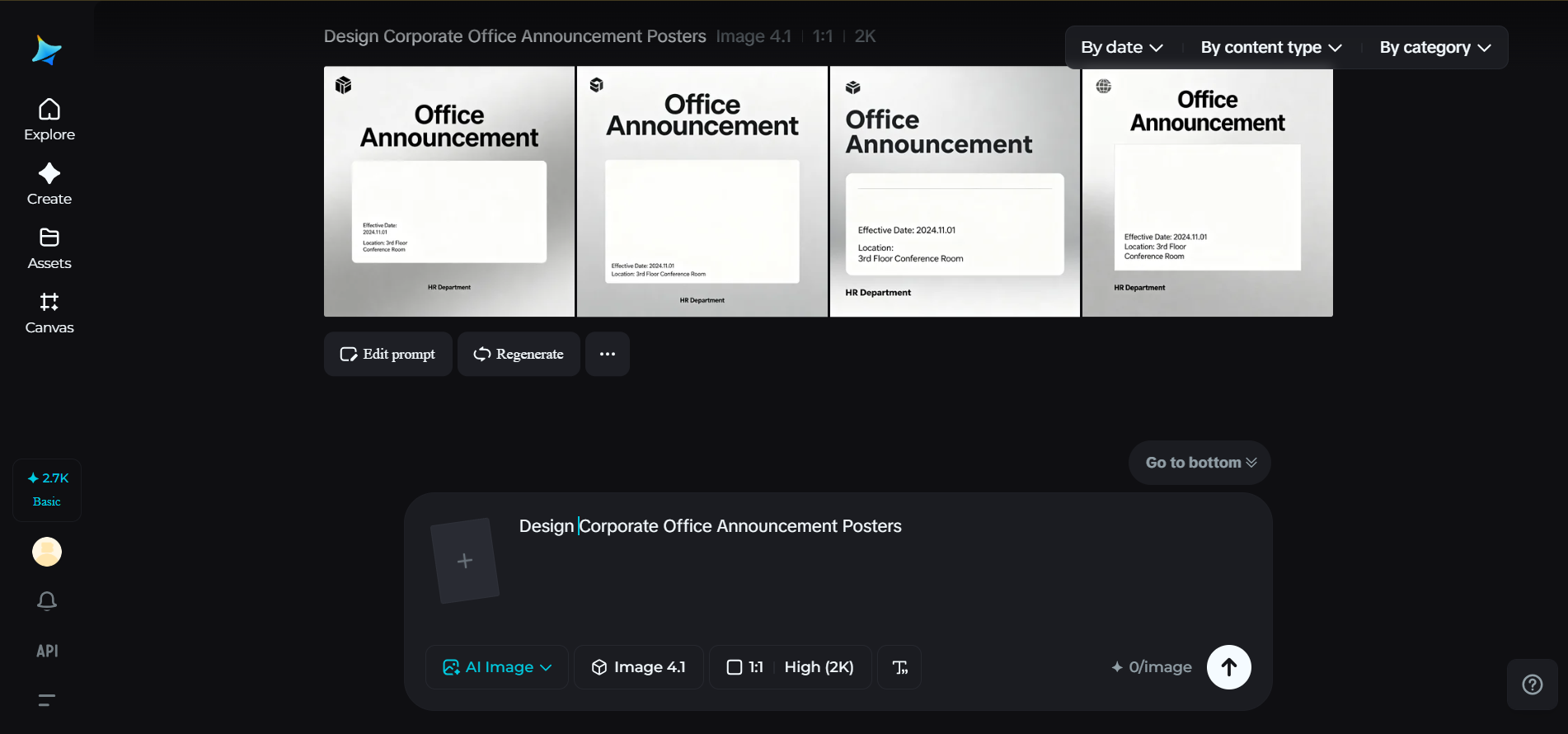Open the text settings icon in prompt bar
This screenshot has width=1568, height=734.
coord(899,667)
